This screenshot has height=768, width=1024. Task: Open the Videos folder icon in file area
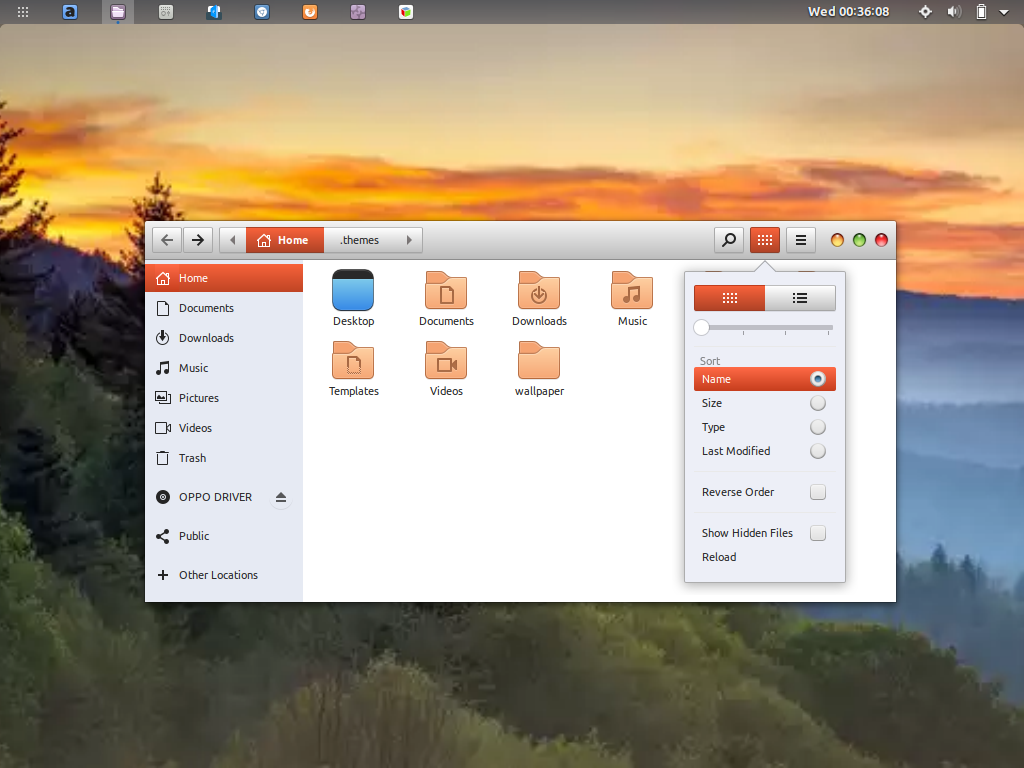pyautogui.click(x=446, y=369)
